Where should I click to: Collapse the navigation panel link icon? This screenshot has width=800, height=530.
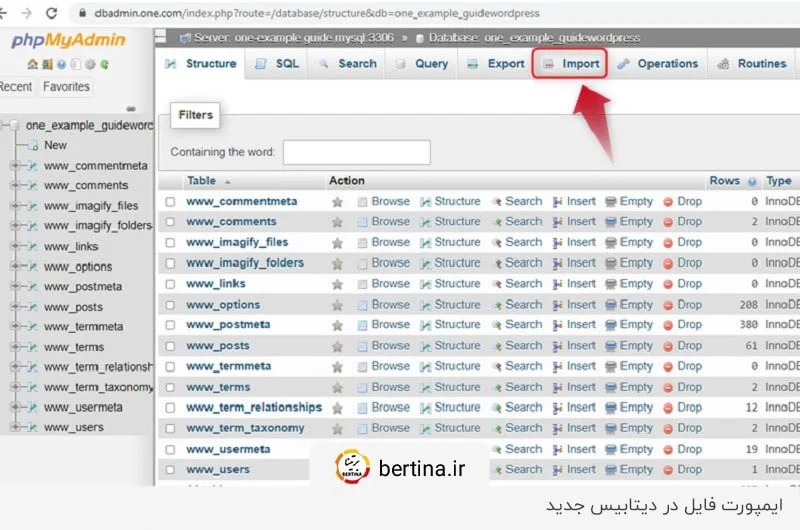click(131, 109)
